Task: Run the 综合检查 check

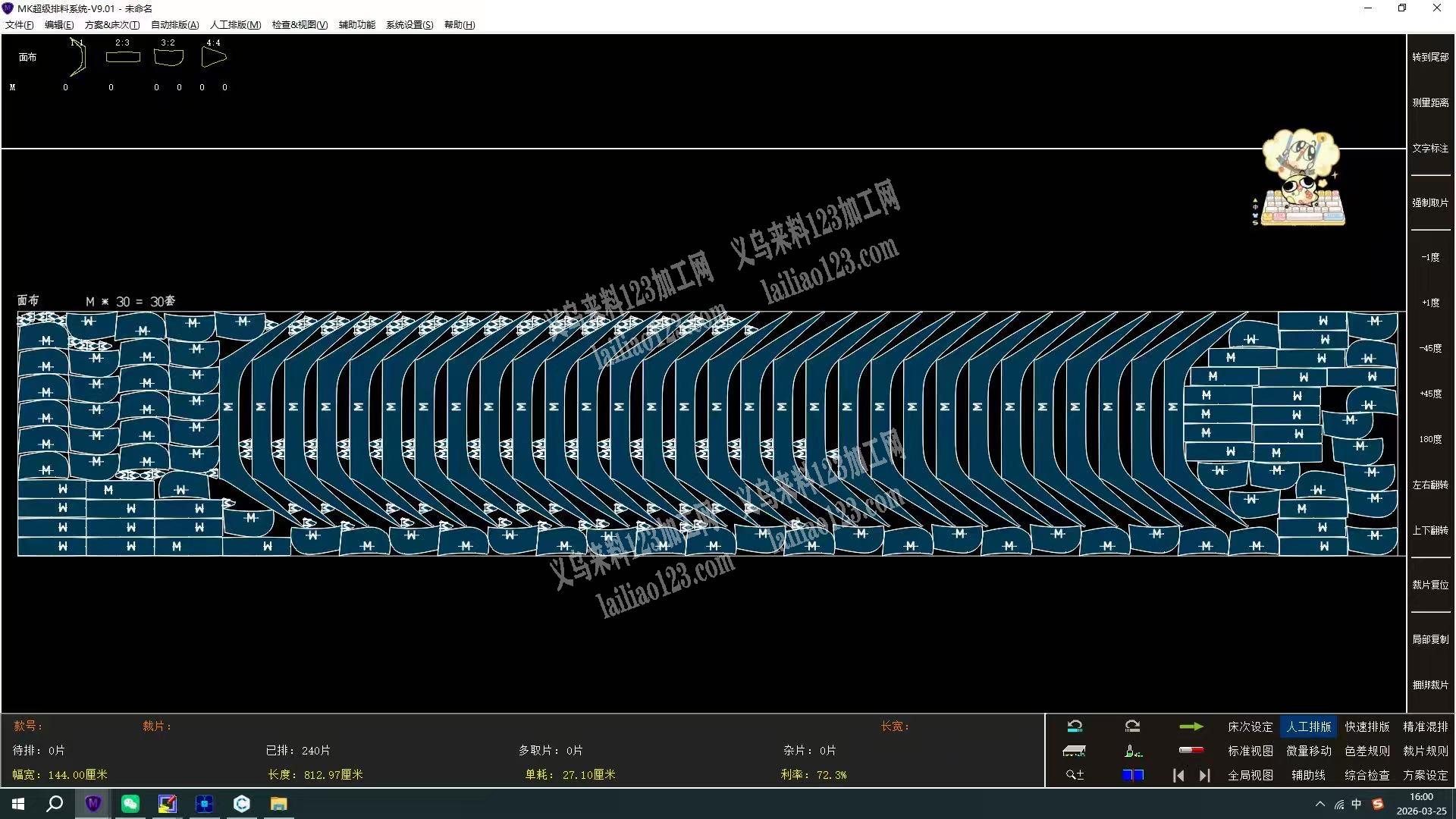Action: pos(1367,775)
